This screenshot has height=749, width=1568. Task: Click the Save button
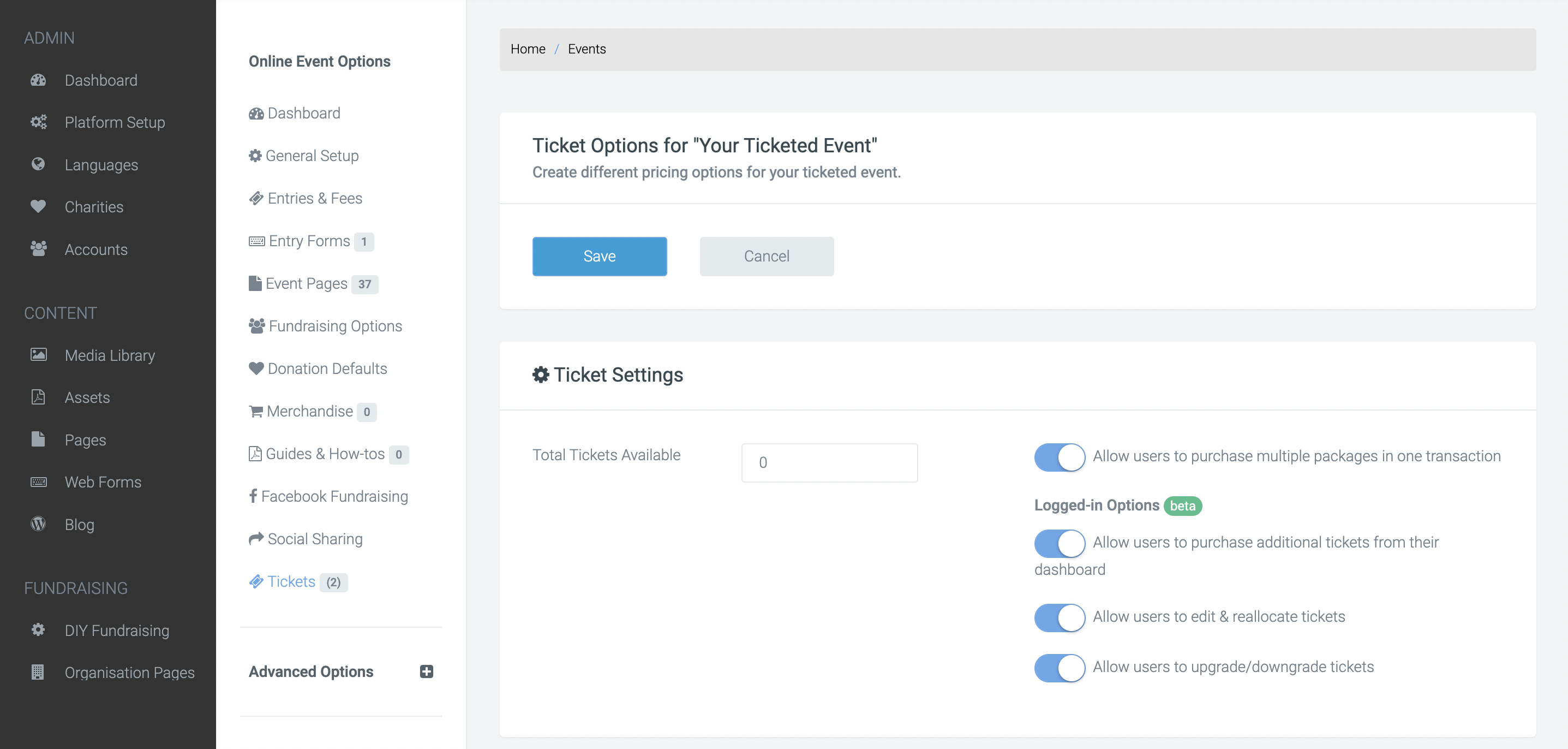click(x=600, y=257)
